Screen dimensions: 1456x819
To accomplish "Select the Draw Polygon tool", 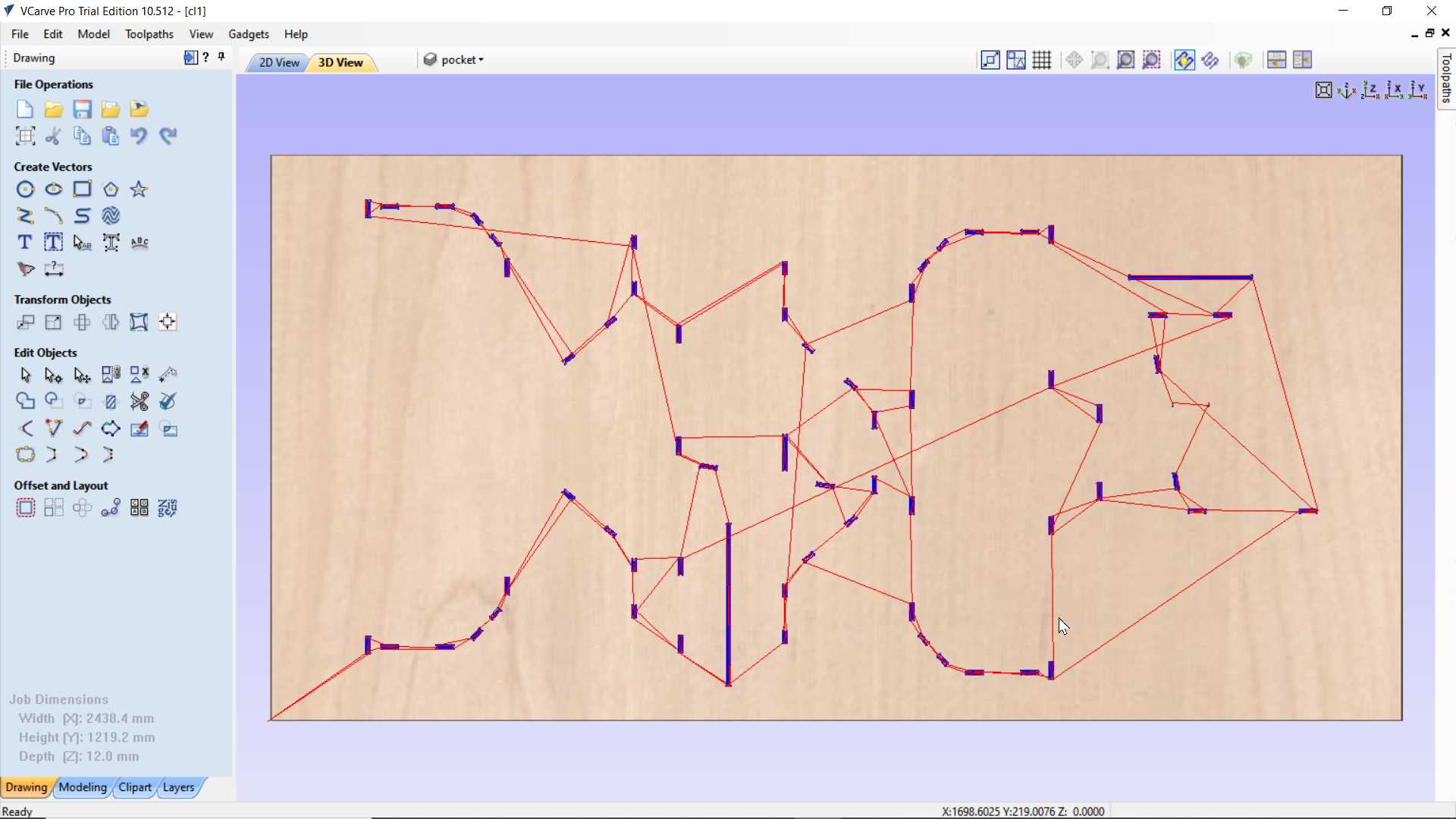I will point(111,190).
